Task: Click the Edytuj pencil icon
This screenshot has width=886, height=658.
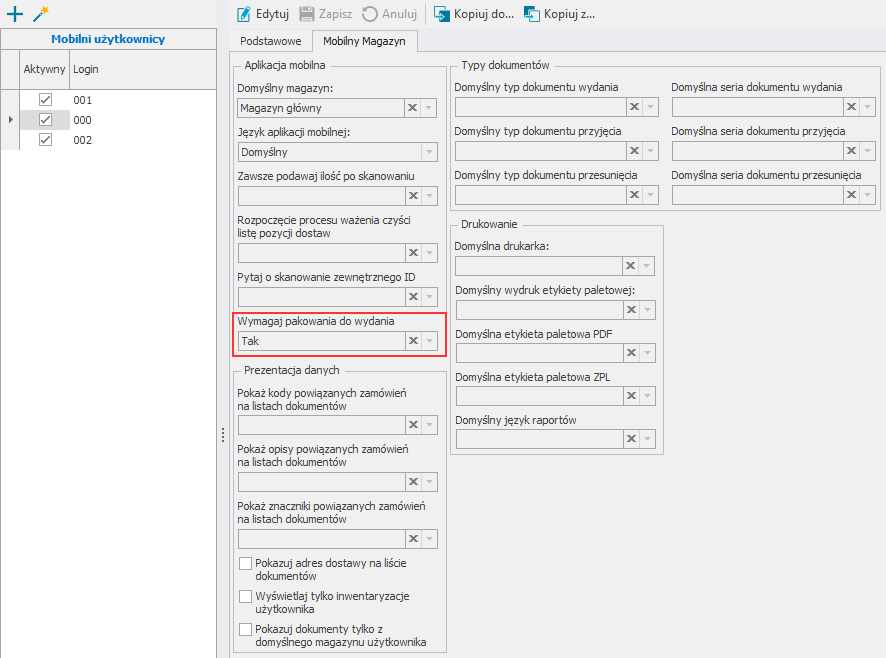Action: coord(244,14)
